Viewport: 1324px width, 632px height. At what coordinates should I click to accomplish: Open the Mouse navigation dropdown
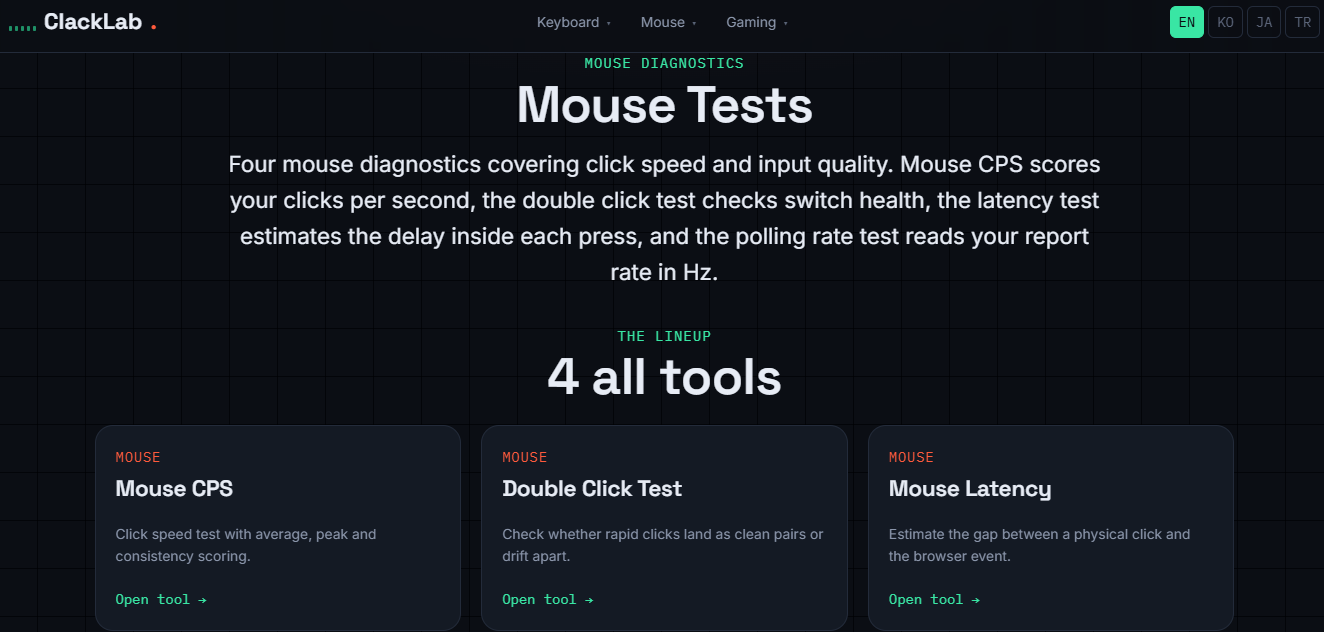click(668, 22)
